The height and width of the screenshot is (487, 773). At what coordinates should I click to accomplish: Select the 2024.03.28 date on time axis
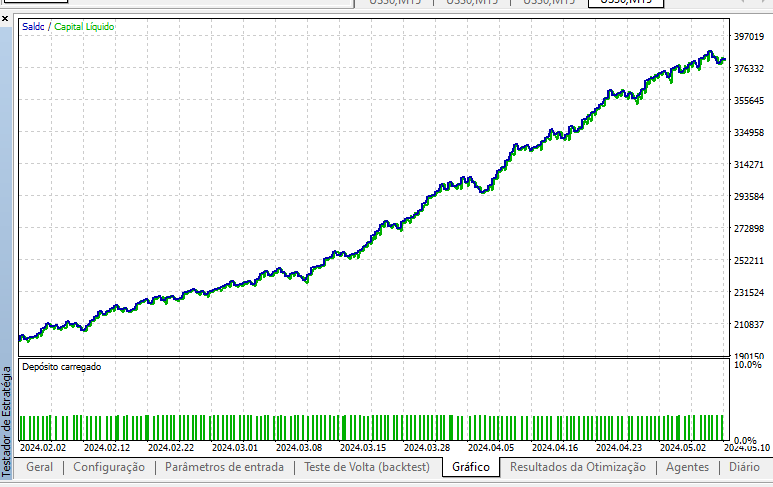click(426, 448)
